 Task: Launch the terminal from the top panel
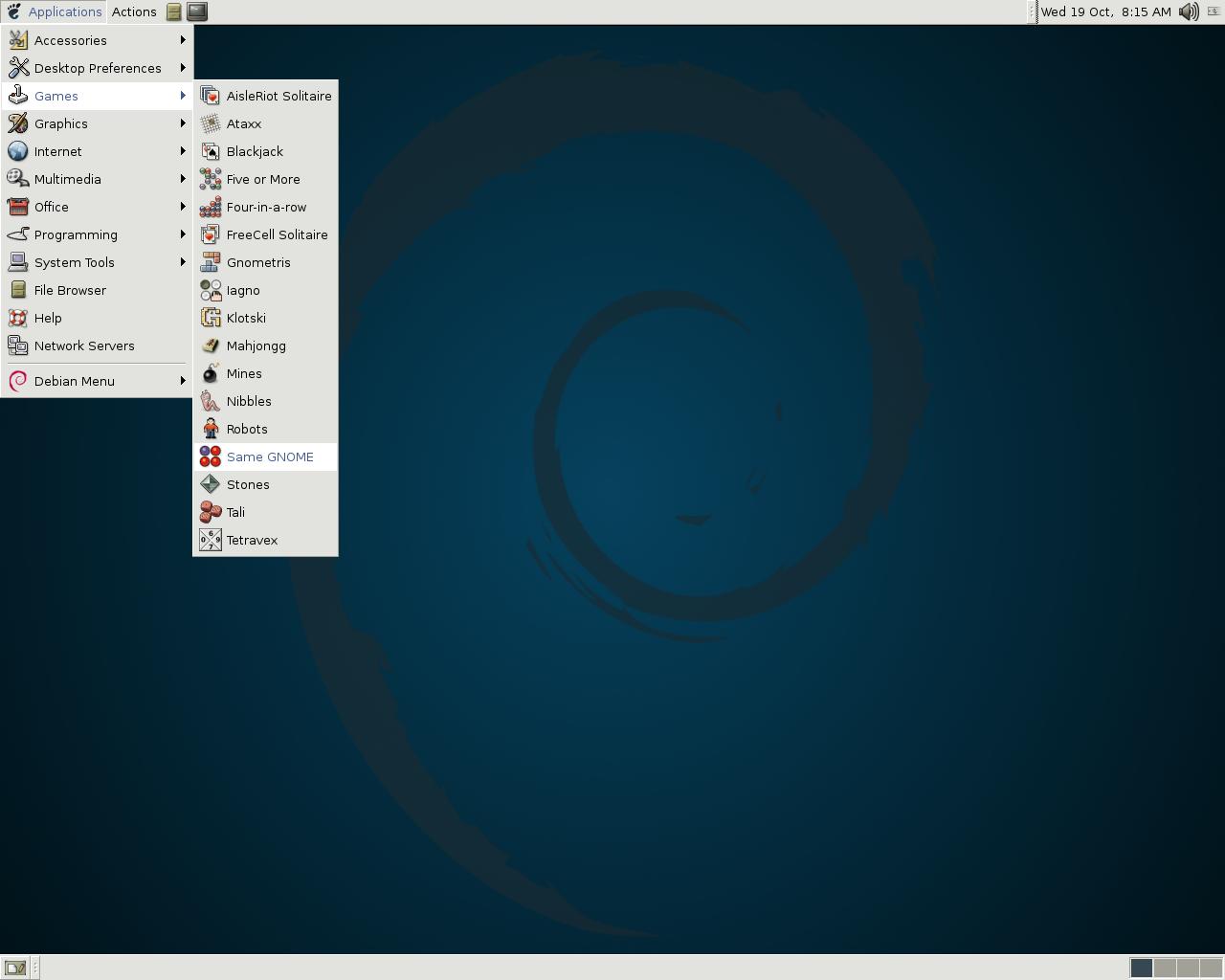197,11
